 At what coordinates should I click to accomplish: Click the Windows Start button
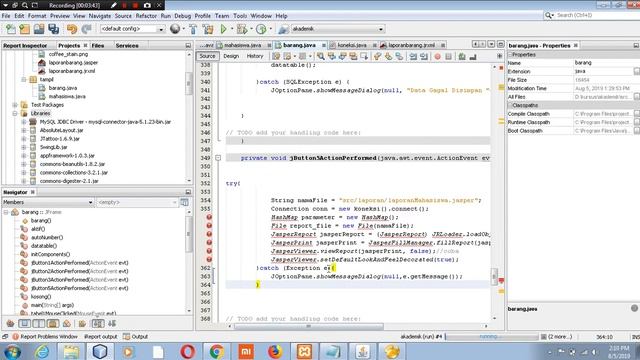click(12, 351)
